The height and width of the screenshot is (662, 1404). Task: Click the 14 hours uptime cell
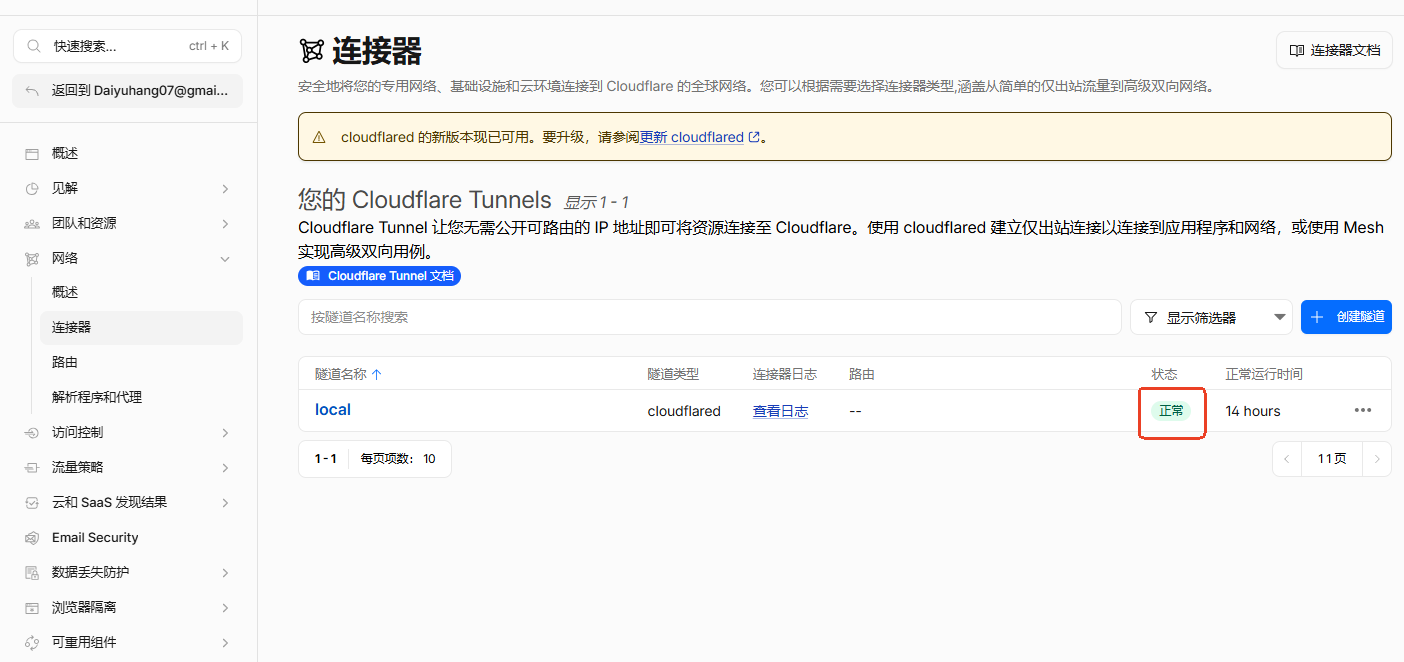pos(1253,411)
